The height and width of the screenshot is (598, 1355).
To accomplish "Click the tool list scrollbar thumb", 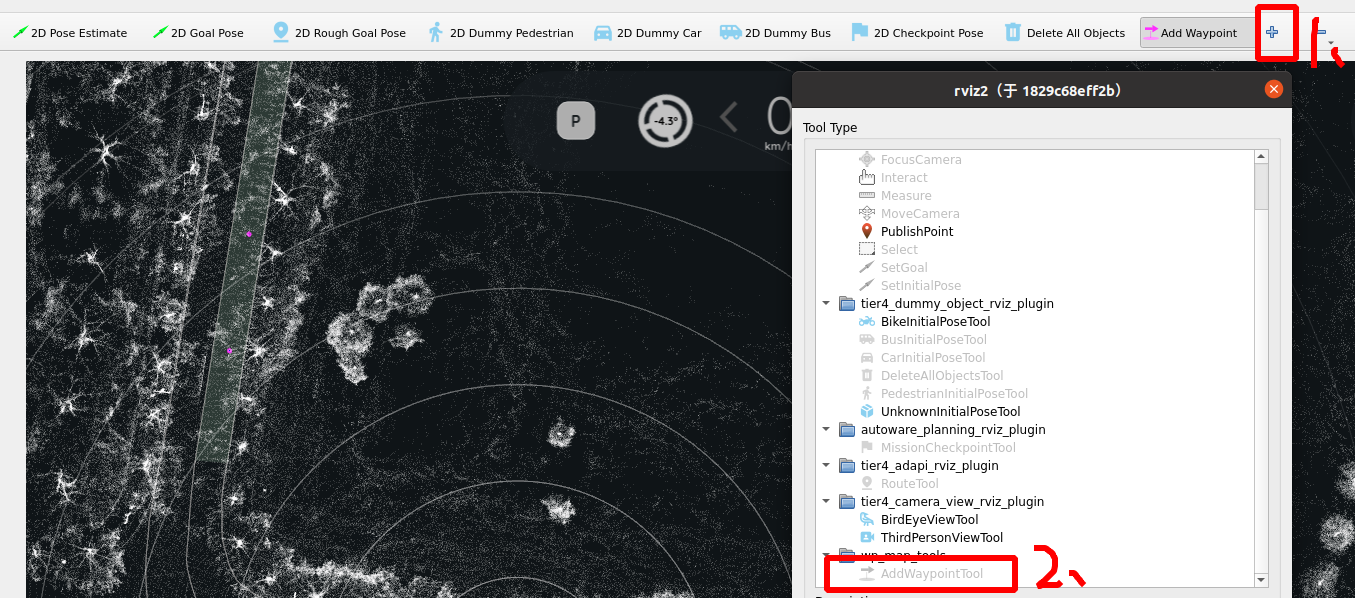I will click(x=1261, y=187).
